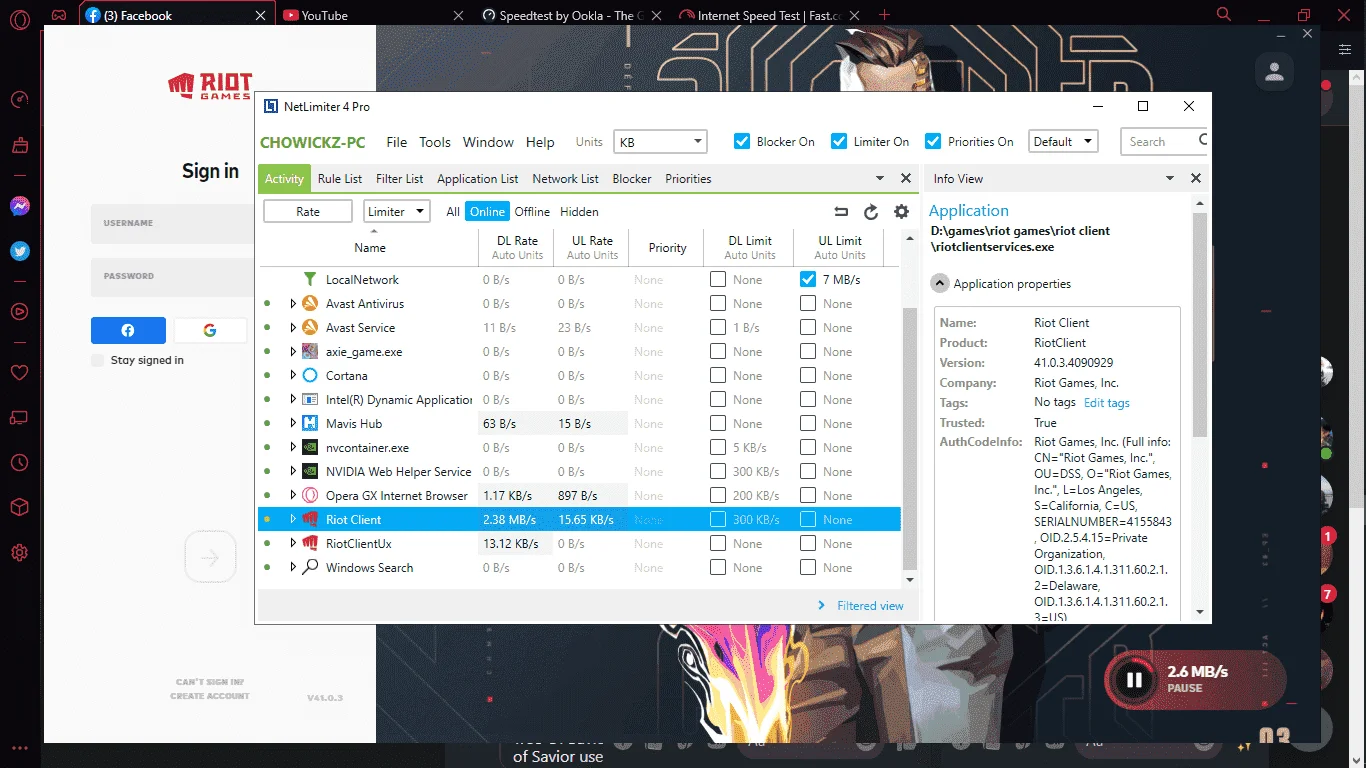
Task: Open the Limiter view dropdown
Action: coord(396,212)
